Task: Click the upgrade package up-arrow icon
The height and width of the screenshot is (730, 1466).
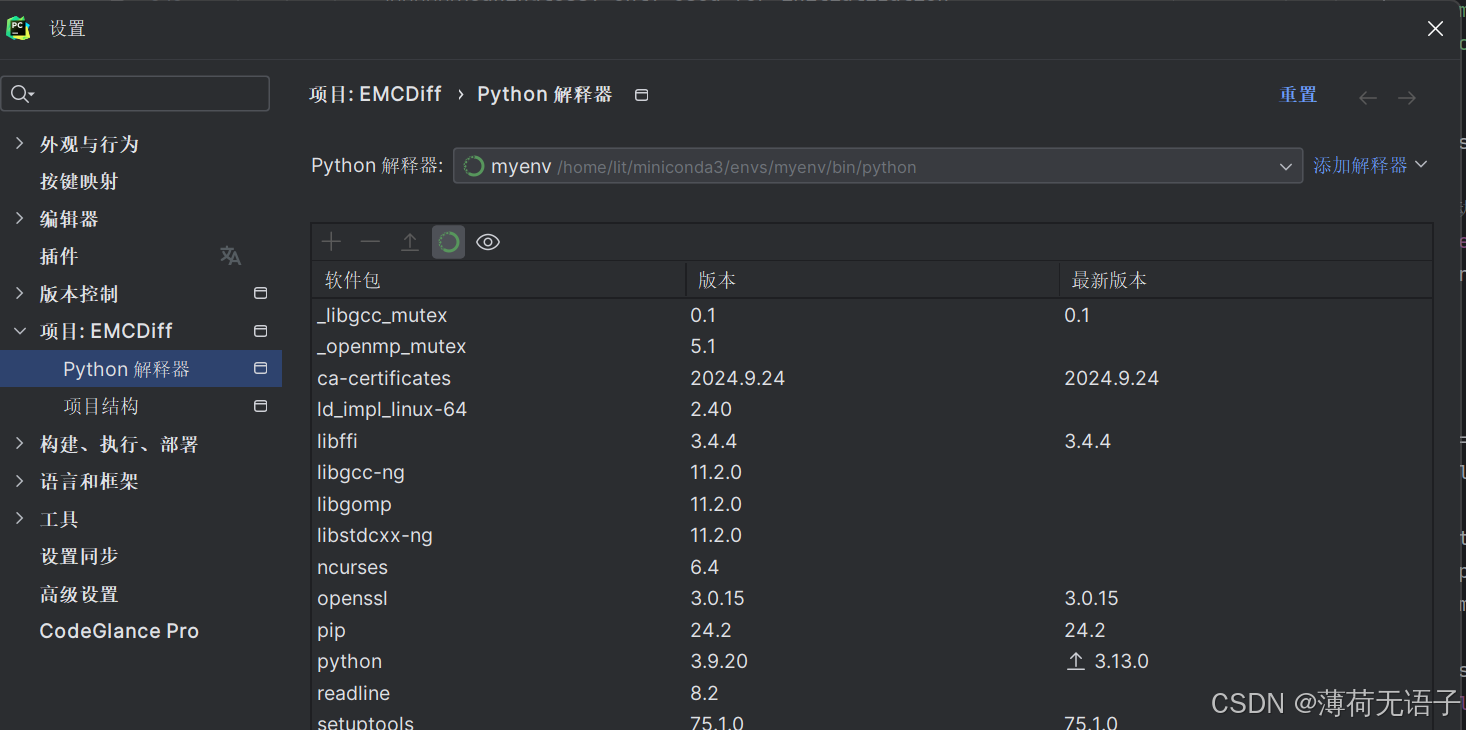Action: point(409,242)
